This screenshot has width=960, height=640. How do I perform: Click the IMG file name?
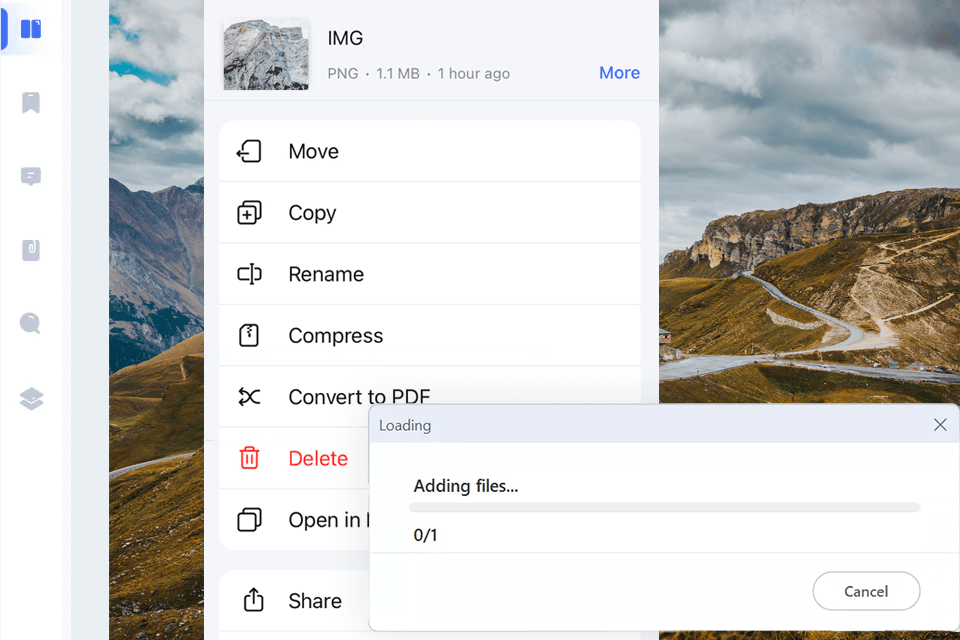click(x=345, y=38)
